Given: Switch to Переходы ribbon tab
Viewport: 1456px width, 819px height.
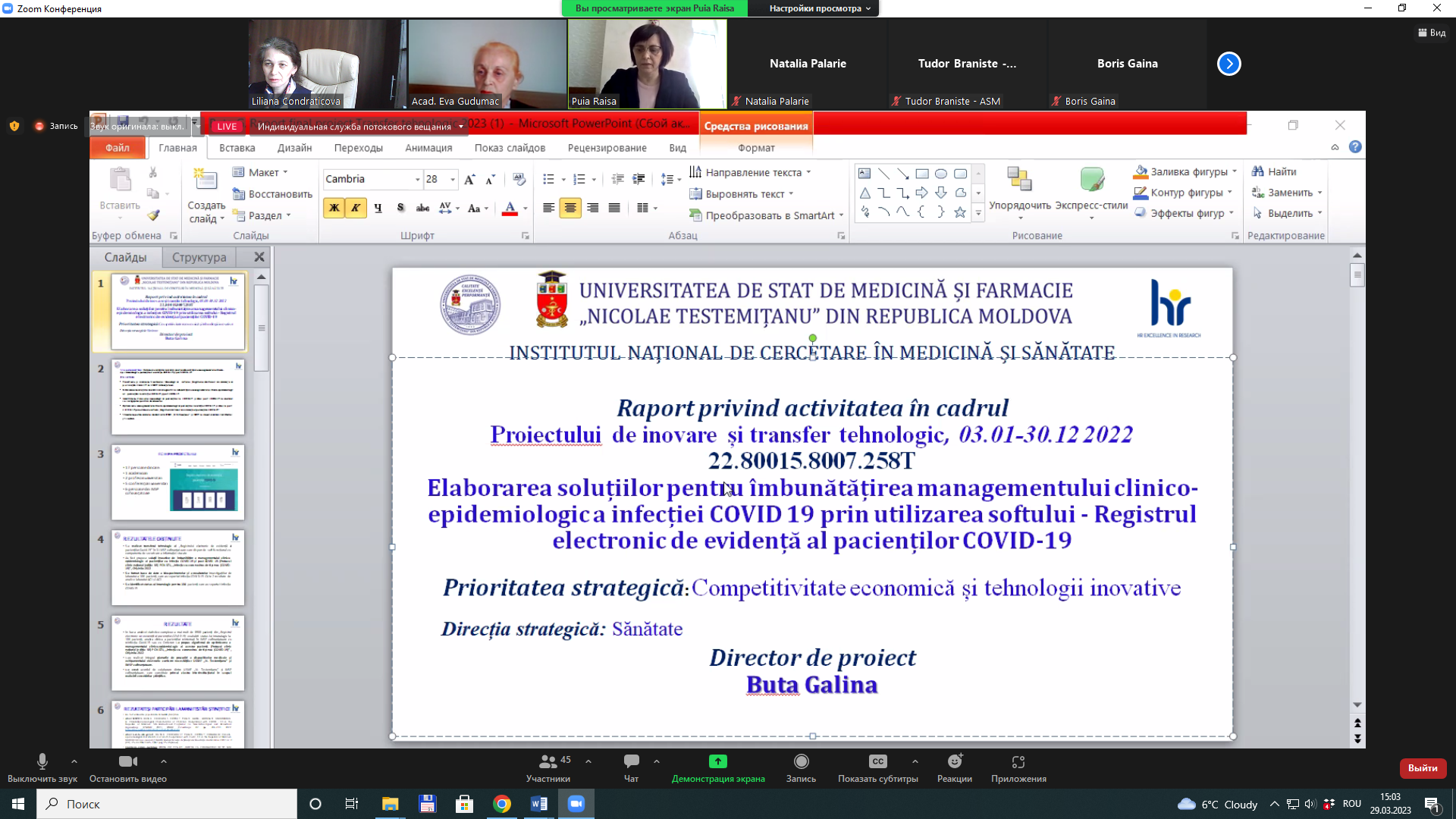Looking at the screenshot, I should pyautogui.click(x=359, y=148).
